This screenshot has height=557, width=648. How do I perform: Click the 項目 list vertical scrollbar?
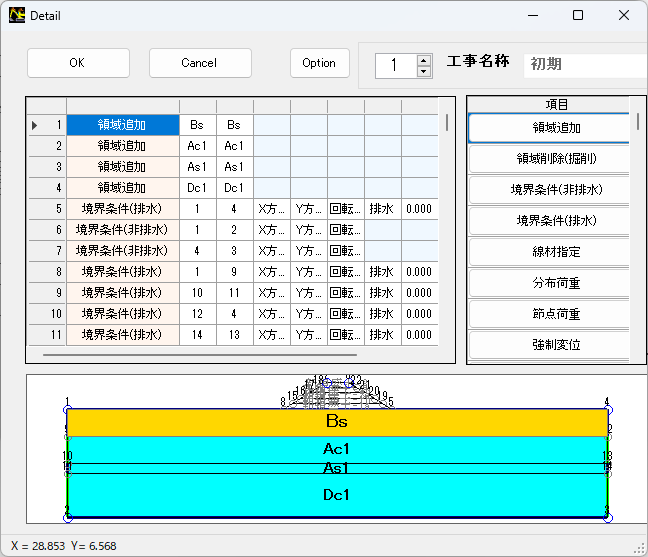[638, 122]
